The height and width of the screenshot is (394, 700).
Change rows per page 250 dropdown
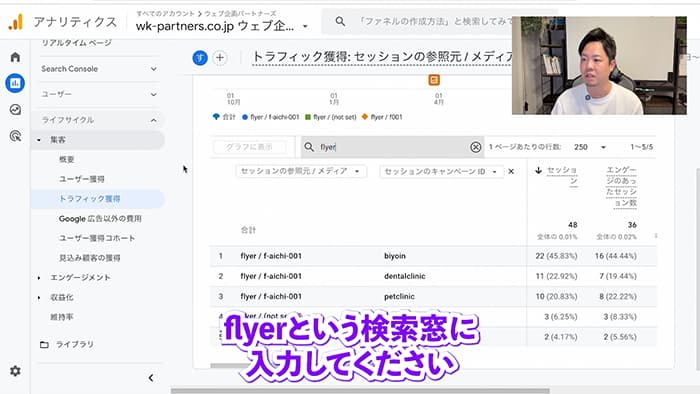pos(590,147)
